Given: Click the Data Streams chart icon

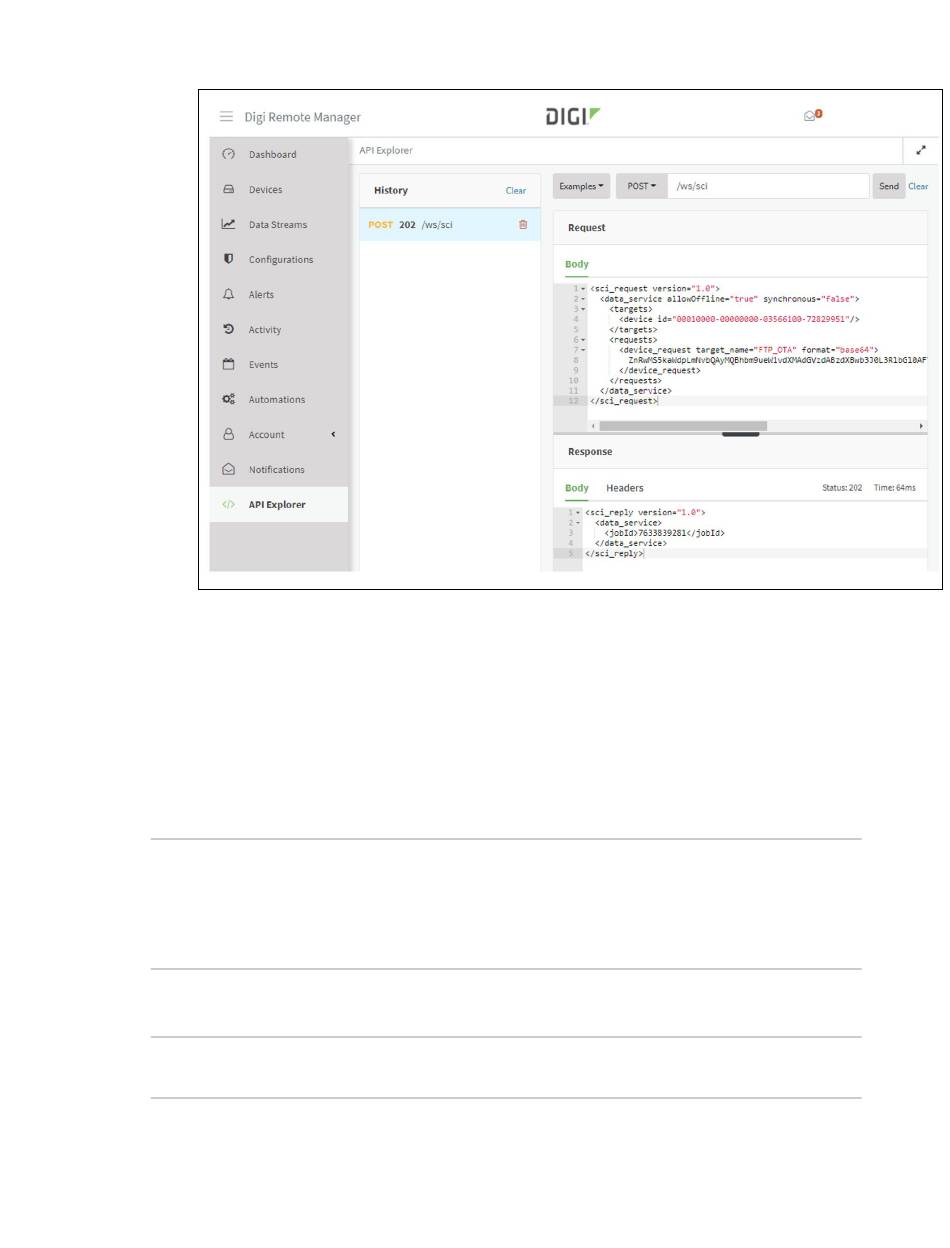Looking at the screenshot, I should coord(228,224).
